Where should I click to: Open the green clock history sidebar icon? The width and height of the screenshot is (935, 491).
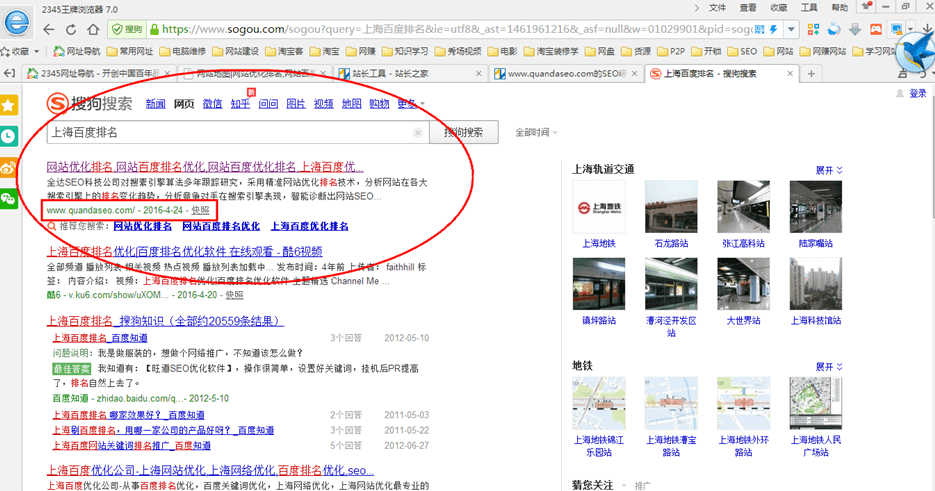[x=8, y=137]
